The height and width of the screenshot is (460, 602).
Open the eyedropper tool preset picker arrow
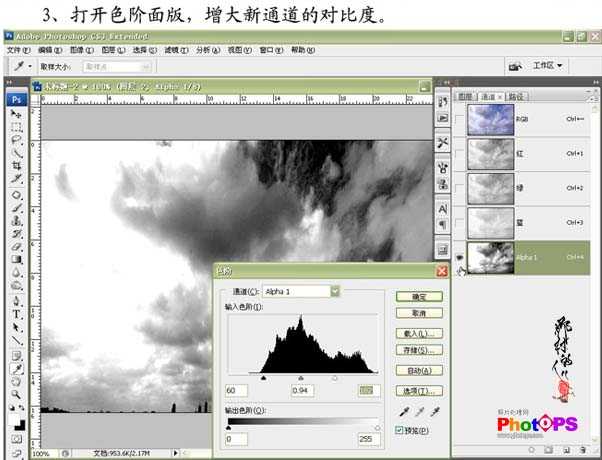[30, 66]
